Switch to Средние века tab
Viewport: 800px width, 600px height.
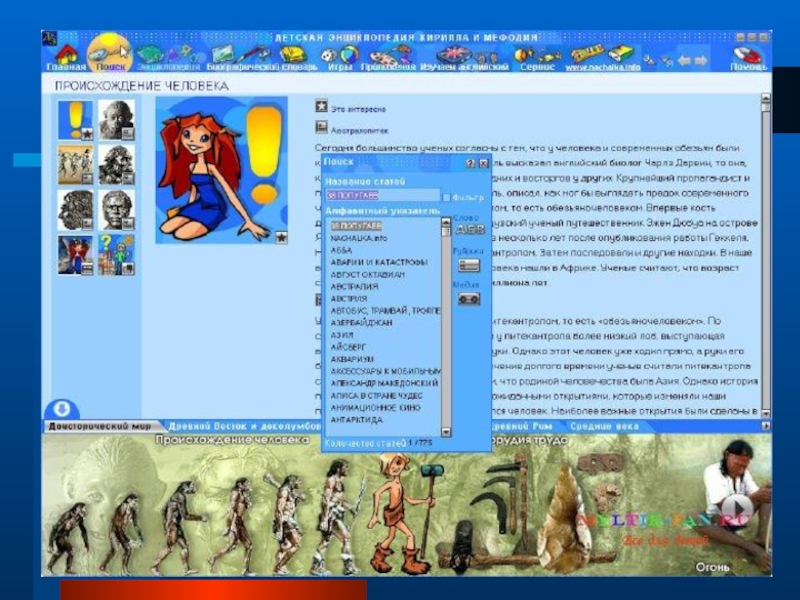(x=605, y=426)
